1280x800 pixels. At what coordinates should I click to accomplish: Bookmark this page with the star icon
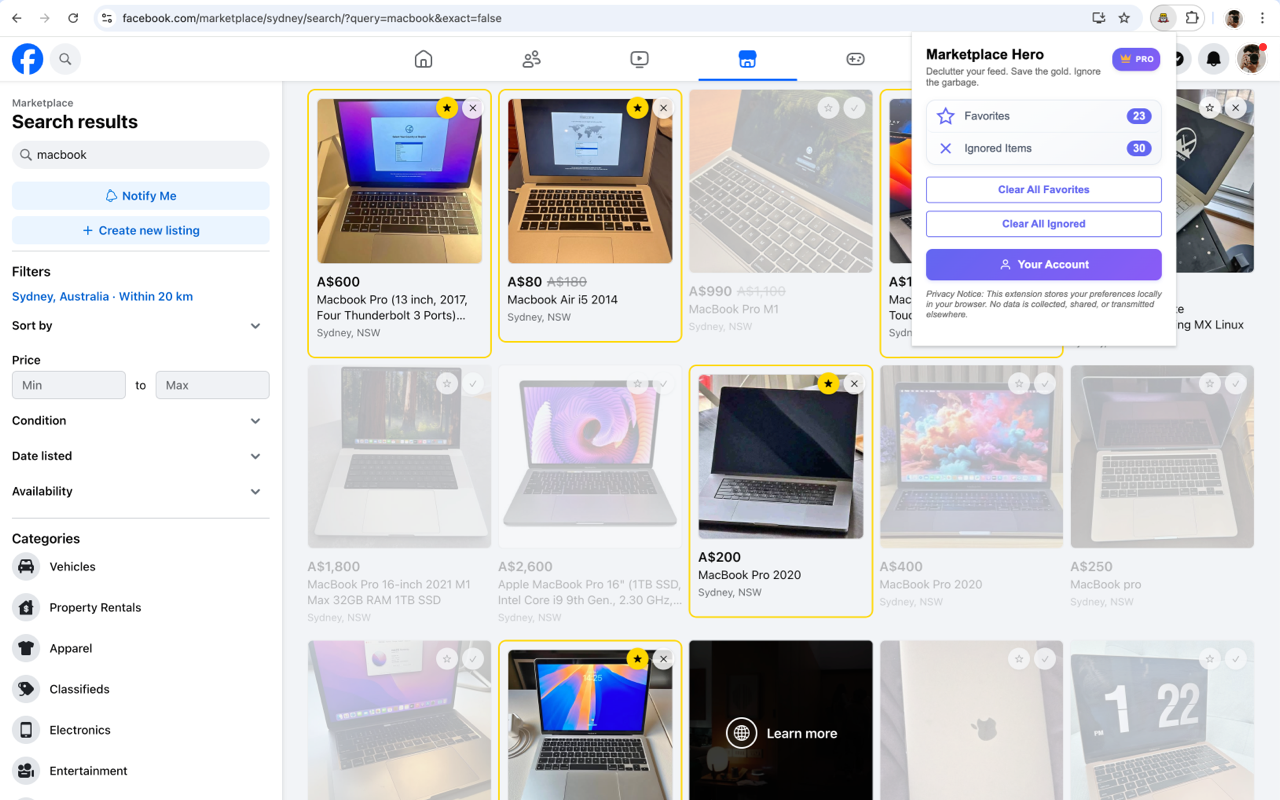click(1124, 18)
